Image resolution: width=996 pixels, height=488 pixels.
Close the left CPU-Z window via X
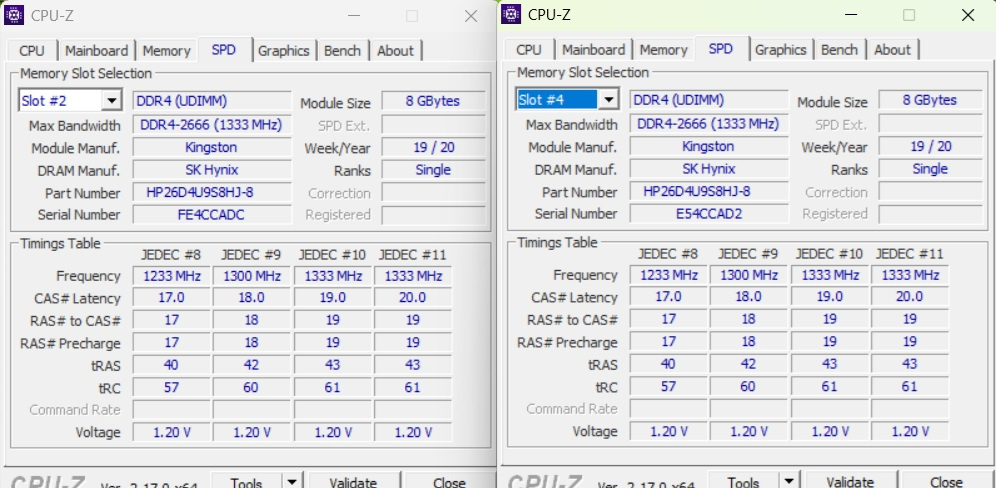tap(471, 16)
